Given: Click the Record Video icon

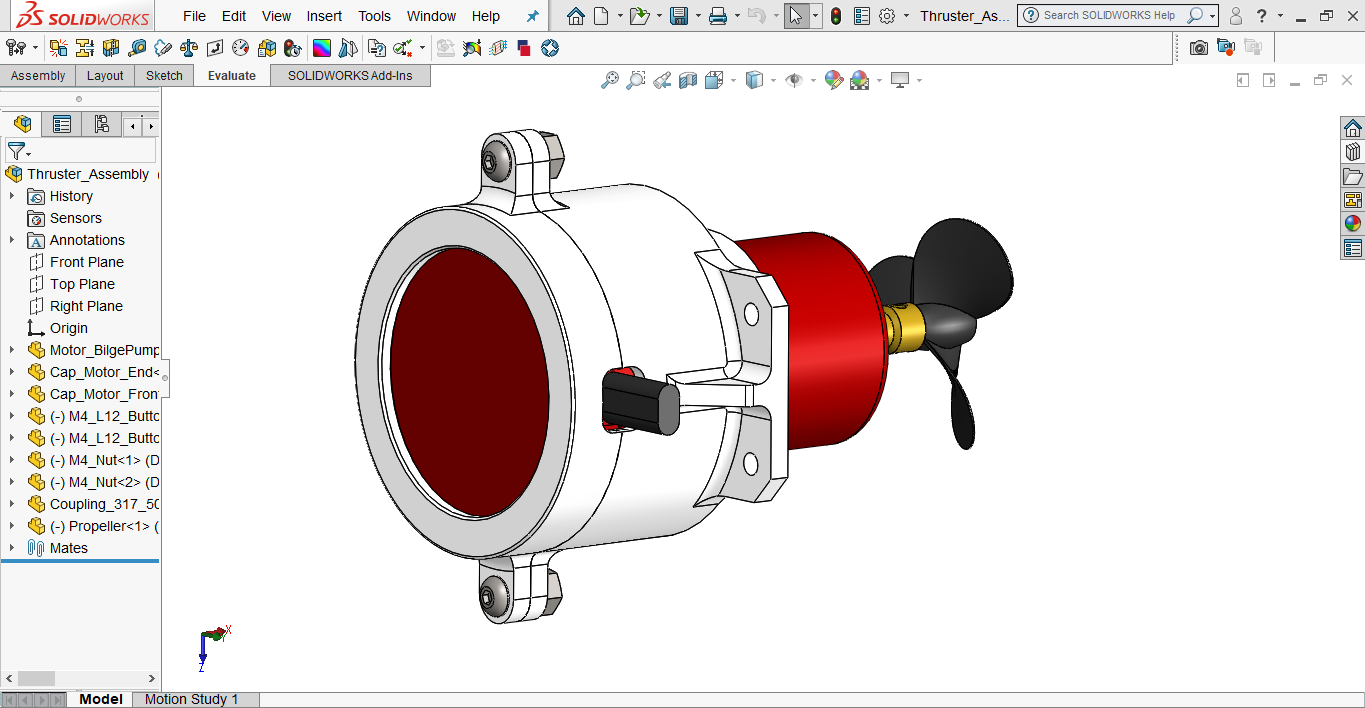Looking at the screenshot, I should tap(1226, 47).
